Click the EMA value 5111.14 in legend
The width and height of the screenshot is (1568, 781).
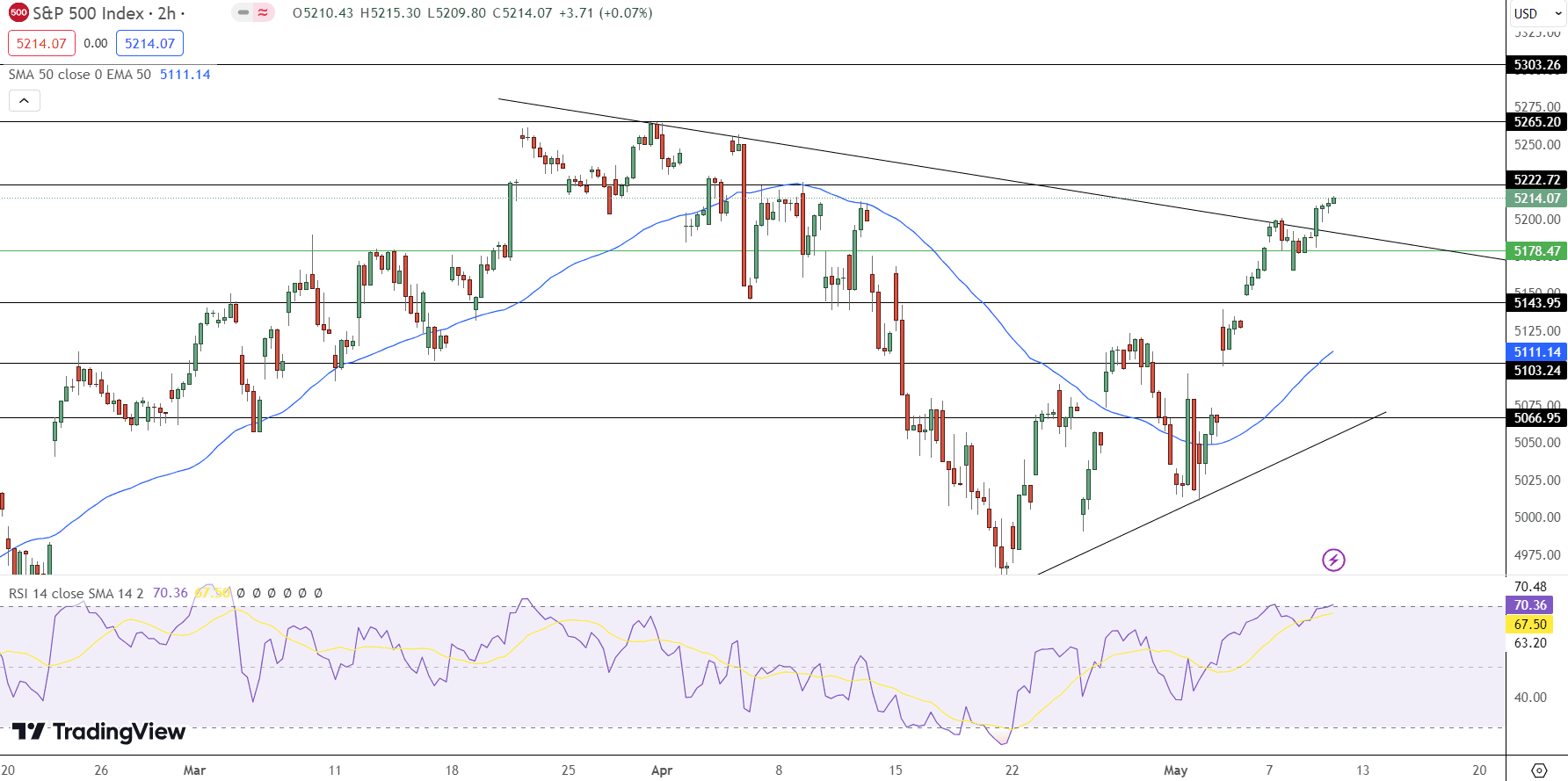pyautogui.click(x=185, y=75)
